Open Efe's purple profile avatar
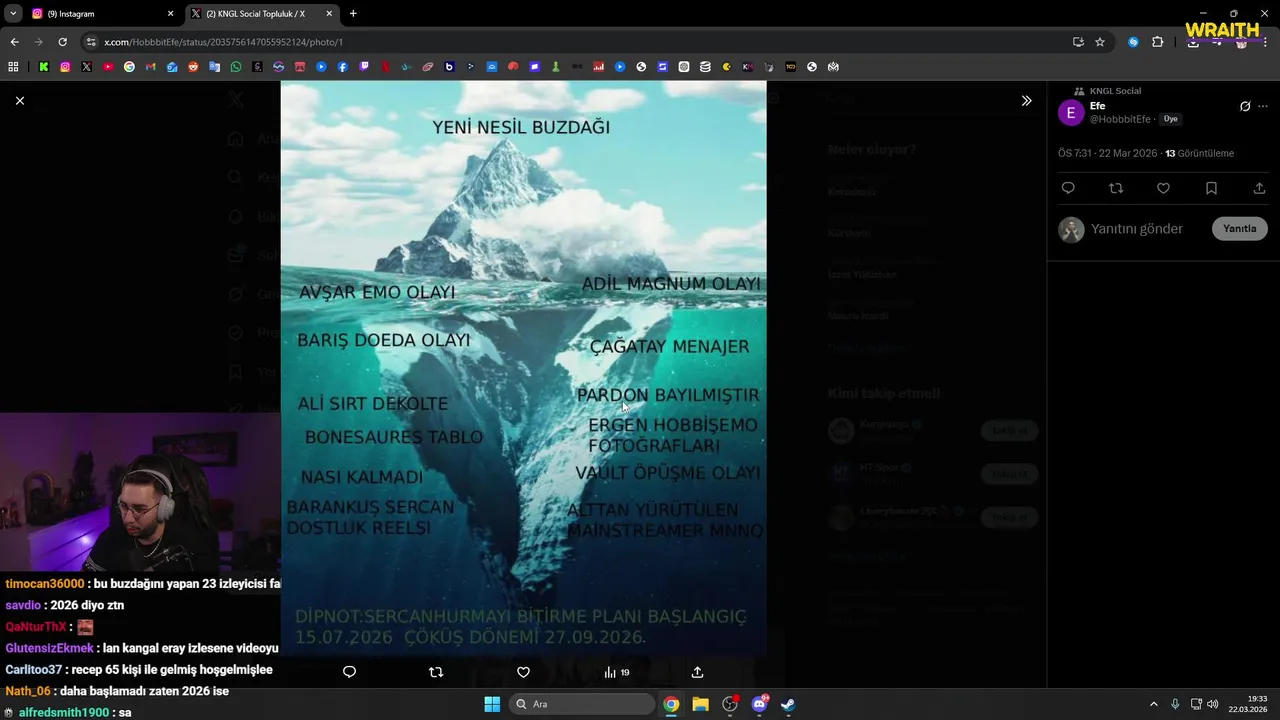The image size is (1280, 720). pyautogui.click(x=1071, y=112)
